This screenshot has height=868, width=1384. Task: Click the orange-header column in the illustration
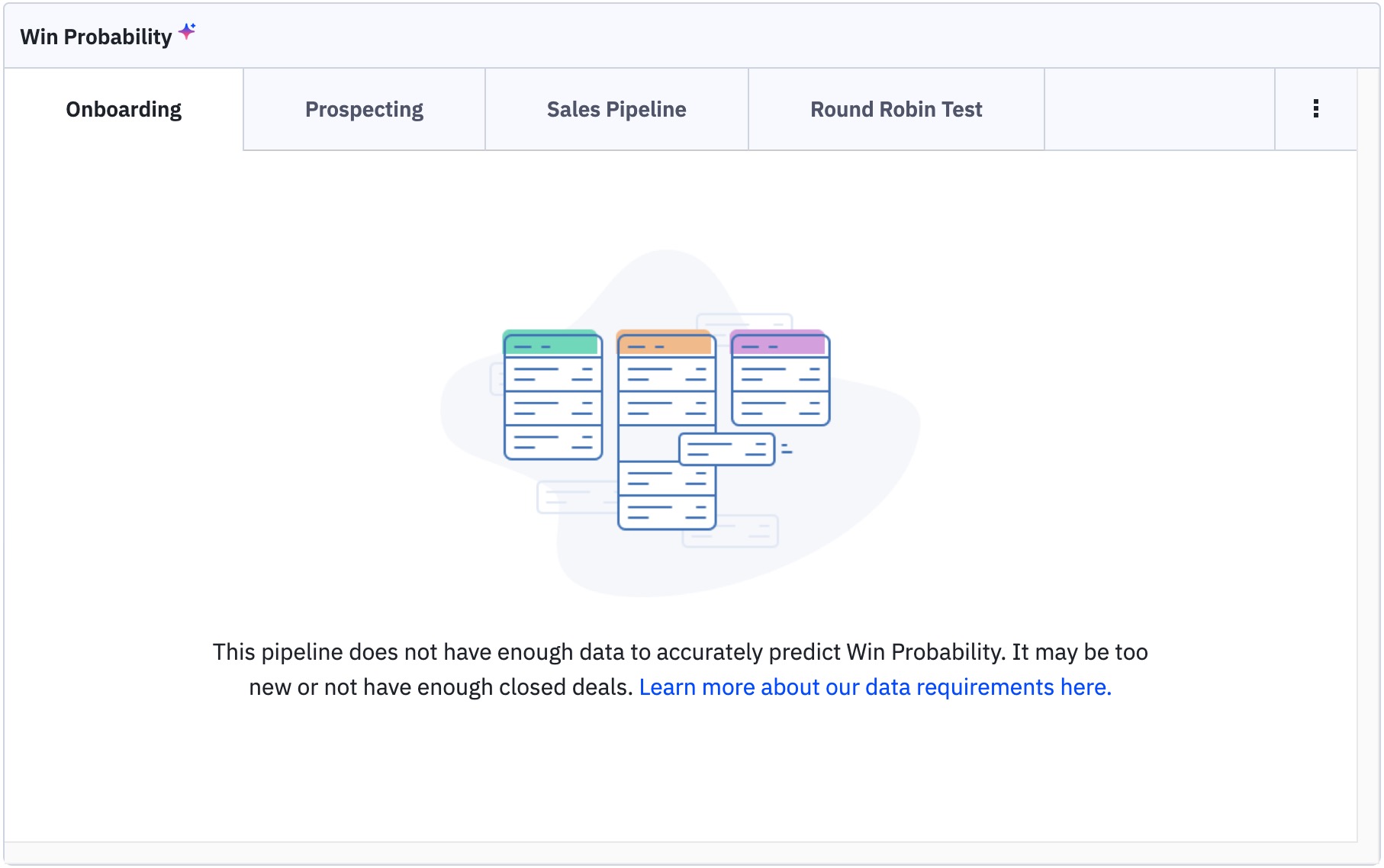click(x=666, y=430)
